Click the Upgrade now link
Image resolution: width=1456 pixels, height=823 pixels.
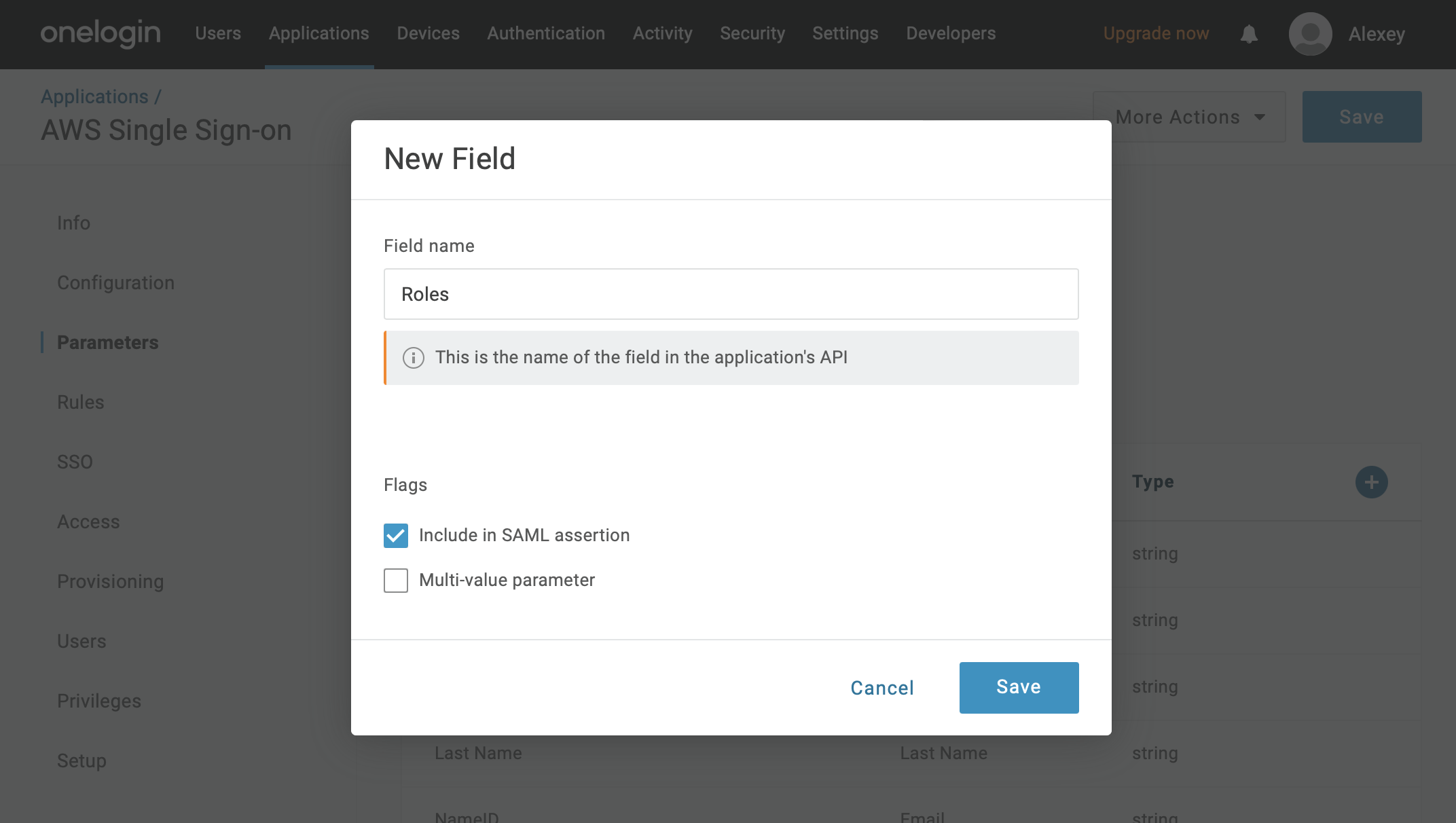pos(1156,33)
